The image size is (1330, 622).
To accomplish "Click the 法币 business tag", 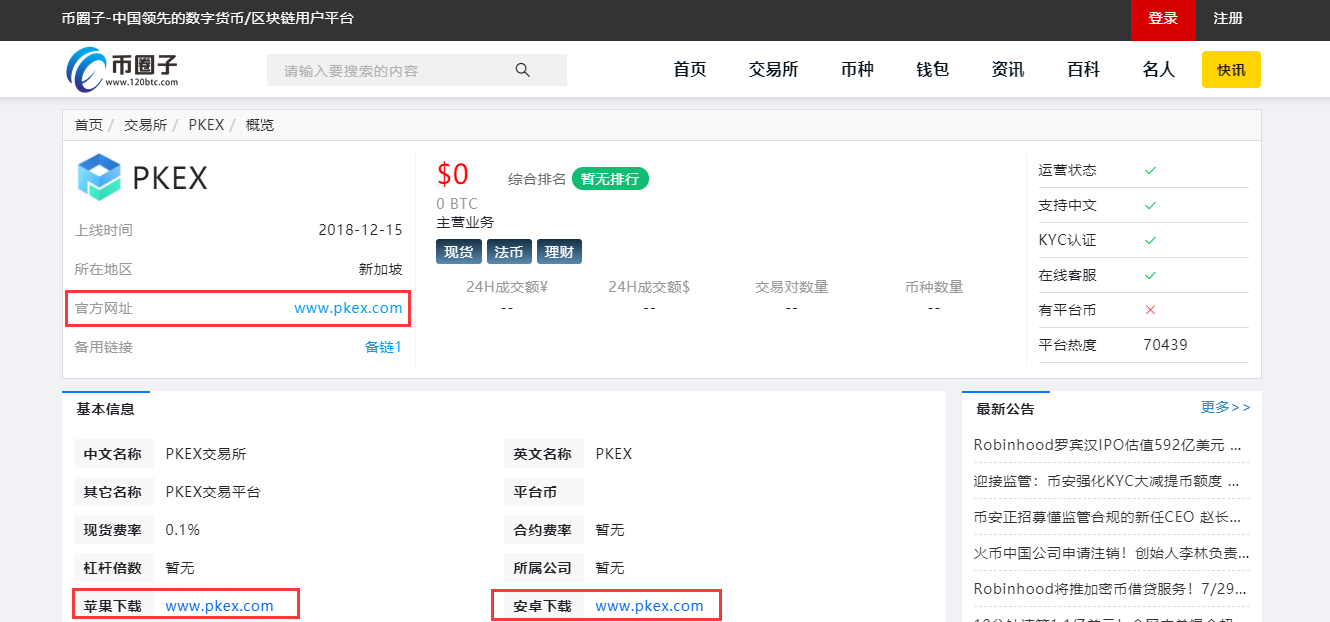I will [509, 252].
